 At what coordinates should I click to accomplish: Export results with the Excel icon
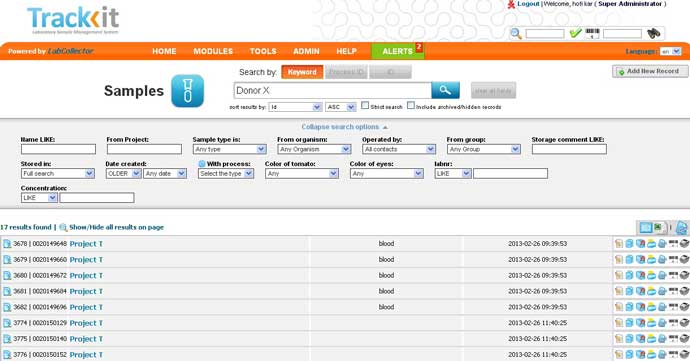(660, 228)
